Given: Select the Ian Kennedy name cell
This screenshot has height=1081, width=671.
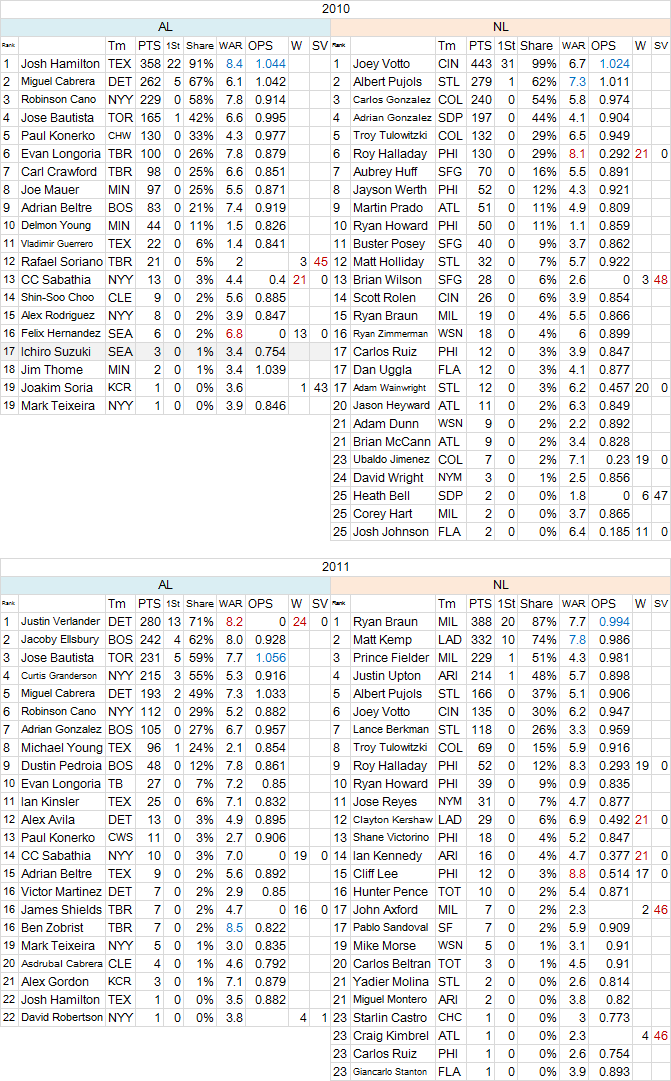Looking at the screenshot, I should [392, 856].
